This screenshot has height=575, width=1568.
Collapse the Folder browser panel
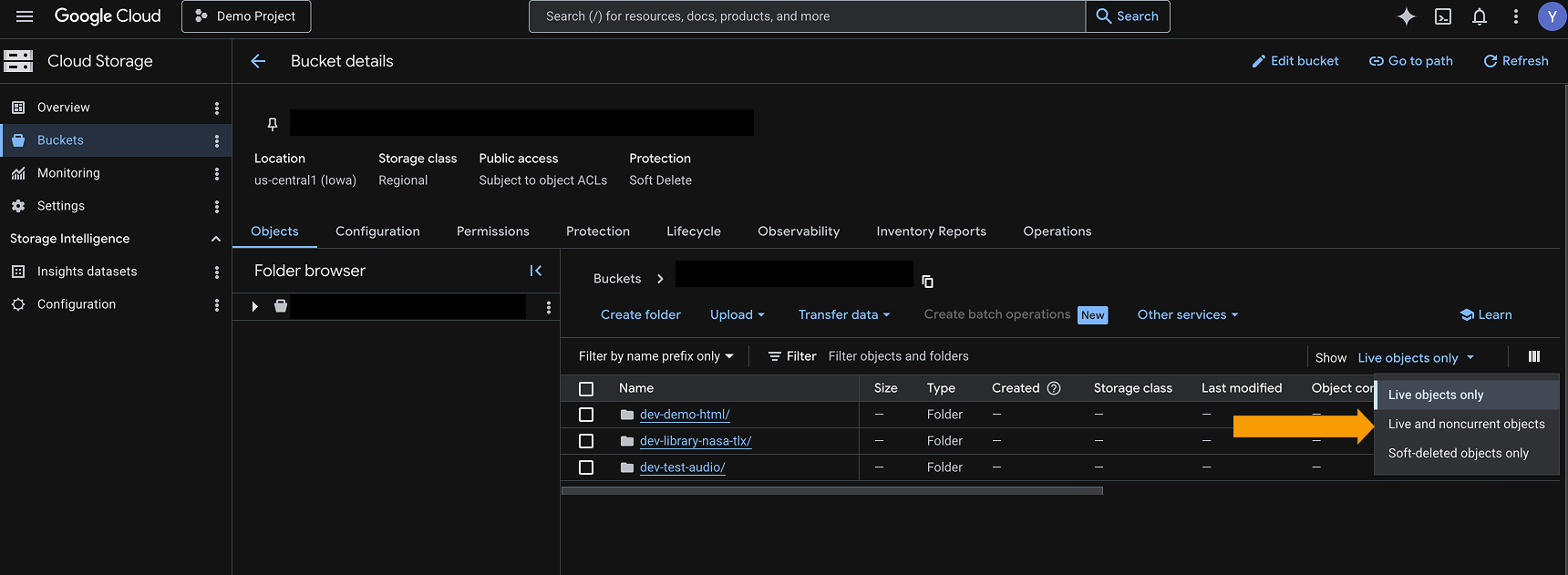(x=536, y=271)
